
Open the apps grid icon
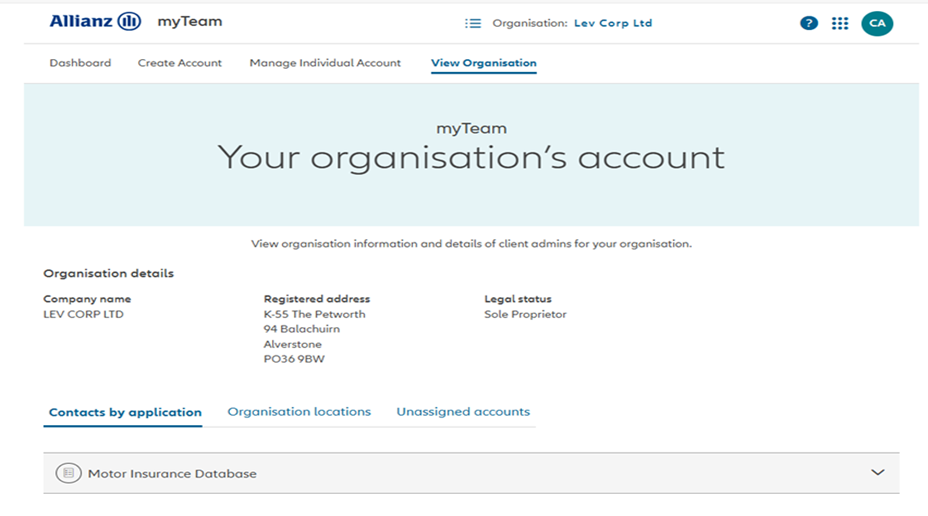coord(840,23)
